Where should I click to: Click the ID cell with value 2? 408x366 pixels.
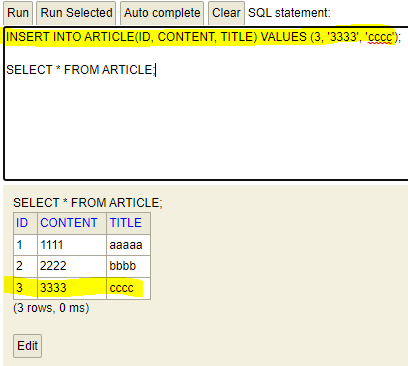25,266
